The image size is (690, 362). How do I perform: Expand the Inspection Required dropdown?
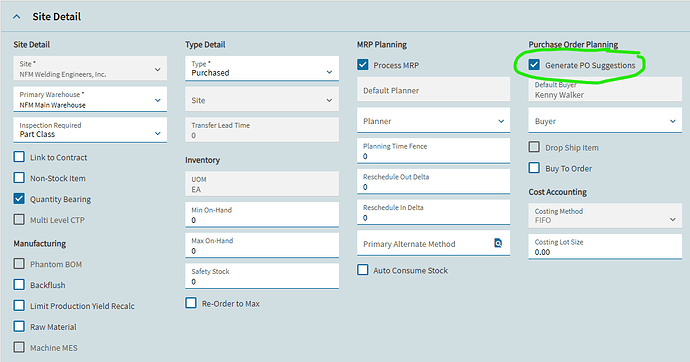tap(90, 130)
